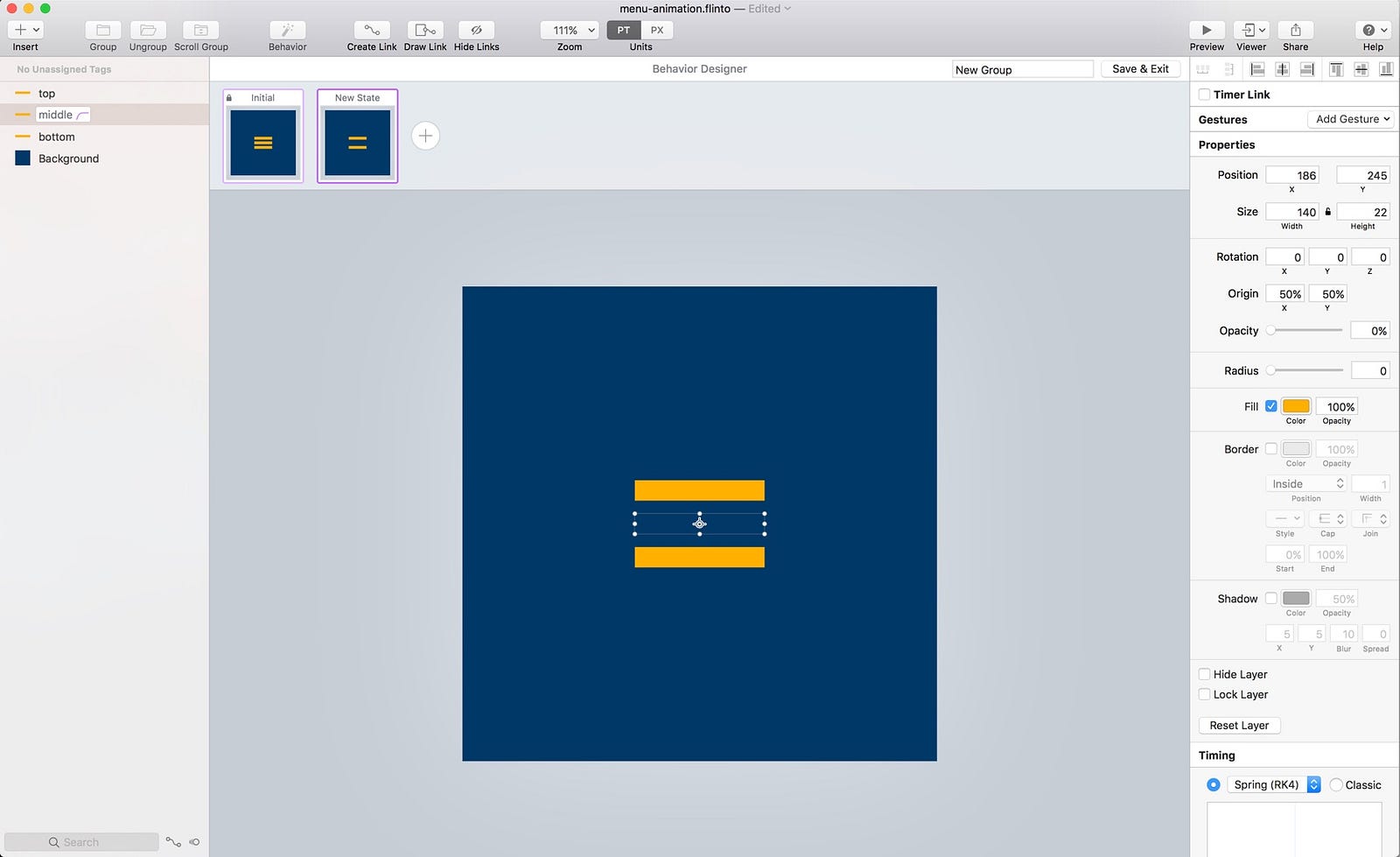Align layers to vertical middle
This screenshot has height=857, width=1400.
click(x=1361, y=69)
